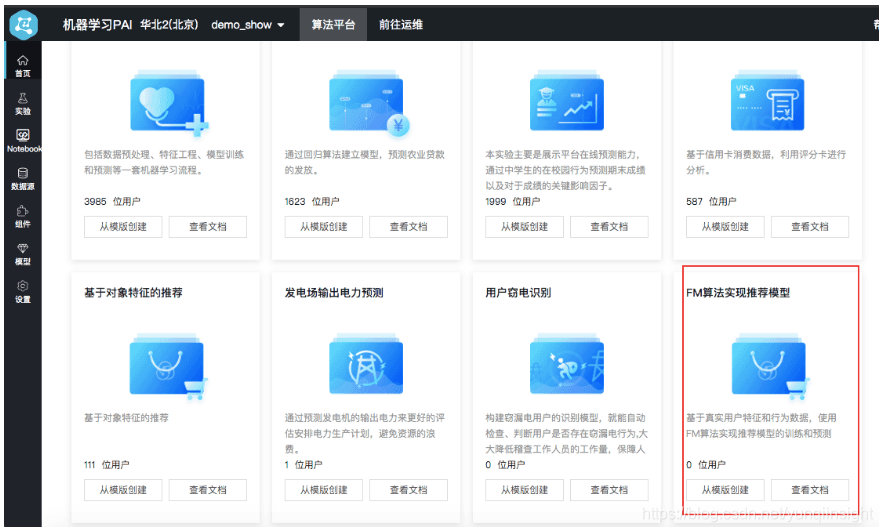Click FM算法实现推荐模型 thumbnail image

[770, 366]
